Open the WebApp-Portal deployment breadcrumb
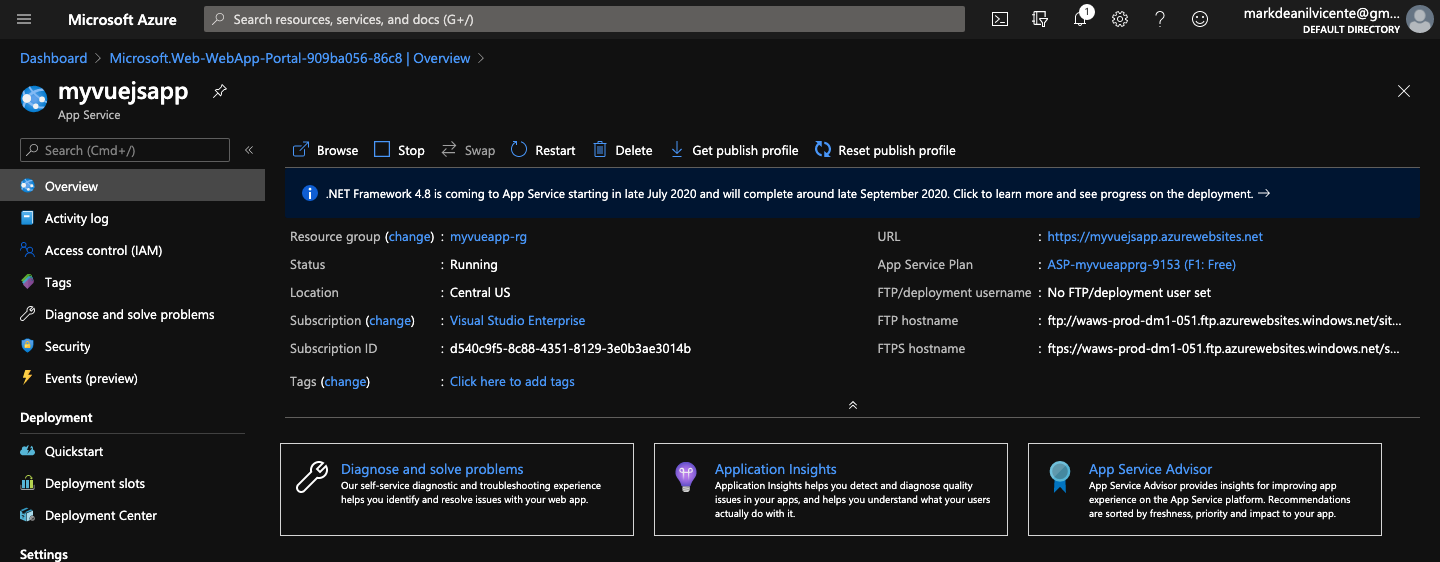 click(290, 58)
